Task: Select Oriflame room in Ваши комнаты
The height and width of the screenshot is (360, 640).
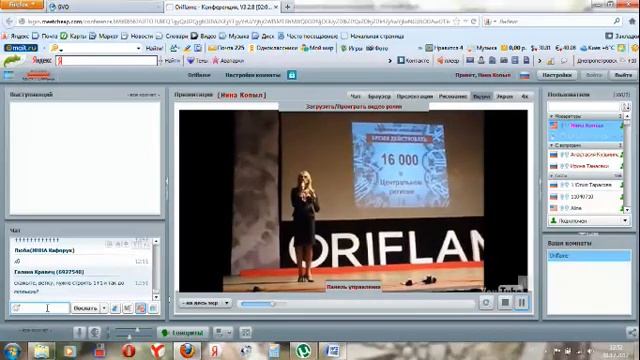Action: pyautogui.click(x=589, y=256)
